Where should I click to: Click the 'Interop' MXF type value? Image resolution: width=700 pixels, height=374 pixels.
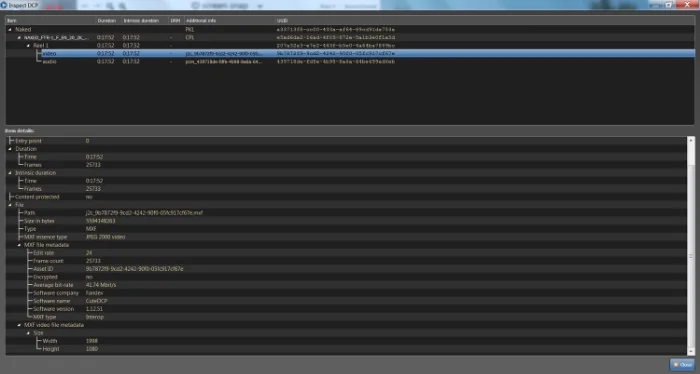95,317
